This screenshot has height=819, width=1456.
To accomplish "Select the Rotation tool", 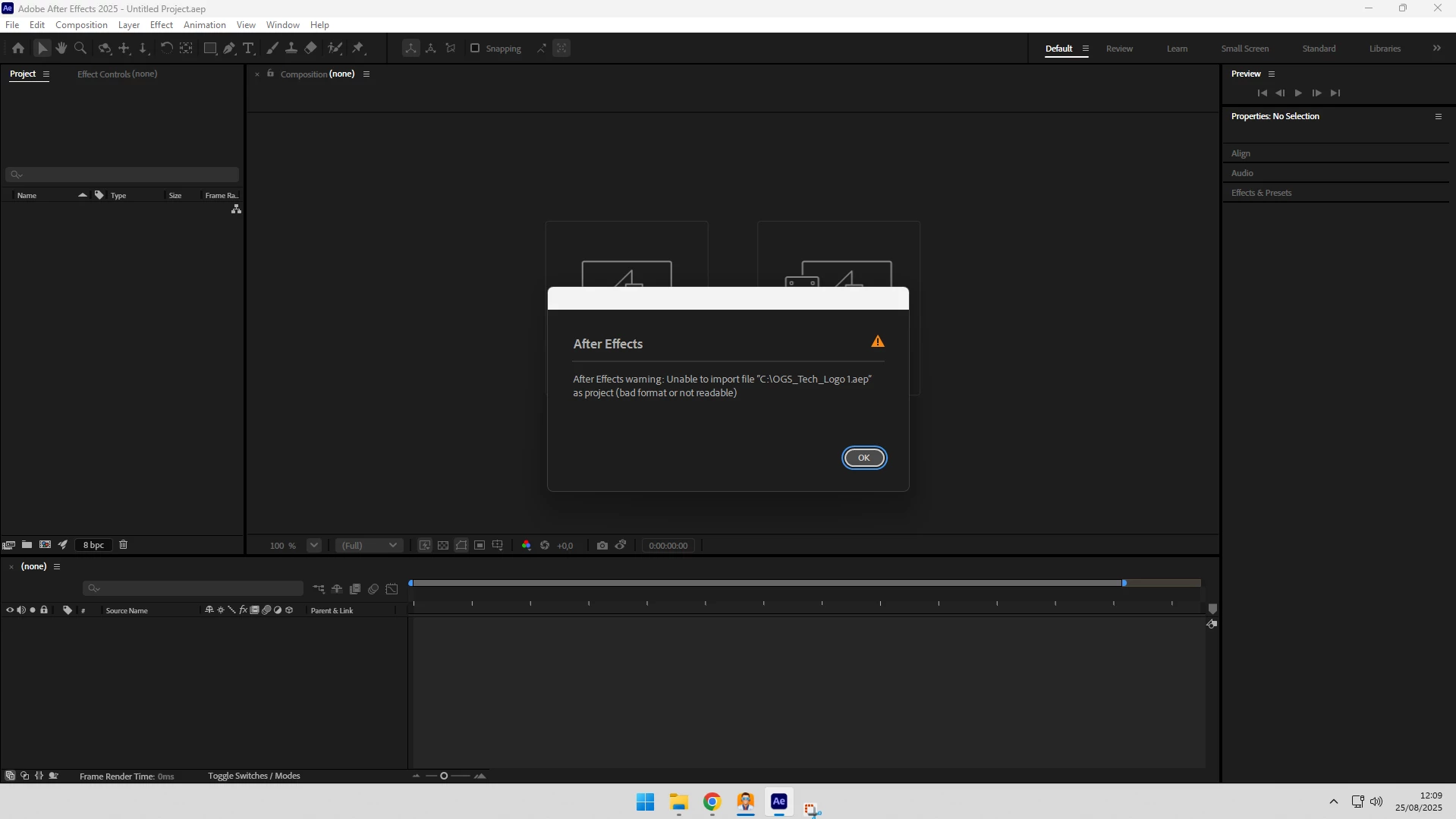I will 167,49.
